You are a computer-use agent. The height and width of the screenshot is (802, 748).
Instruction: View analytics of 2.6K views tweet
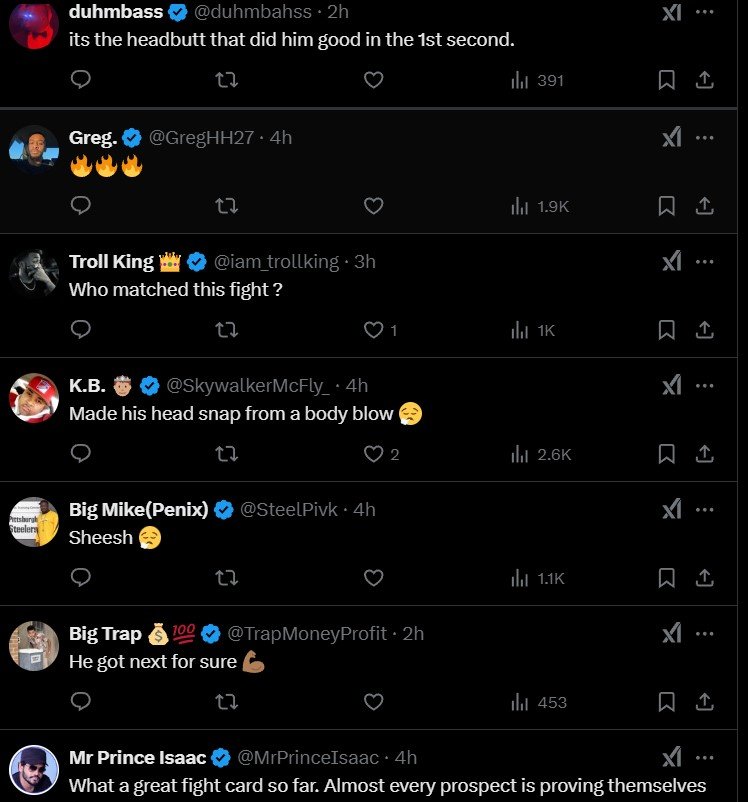click(x=540, y=454)
